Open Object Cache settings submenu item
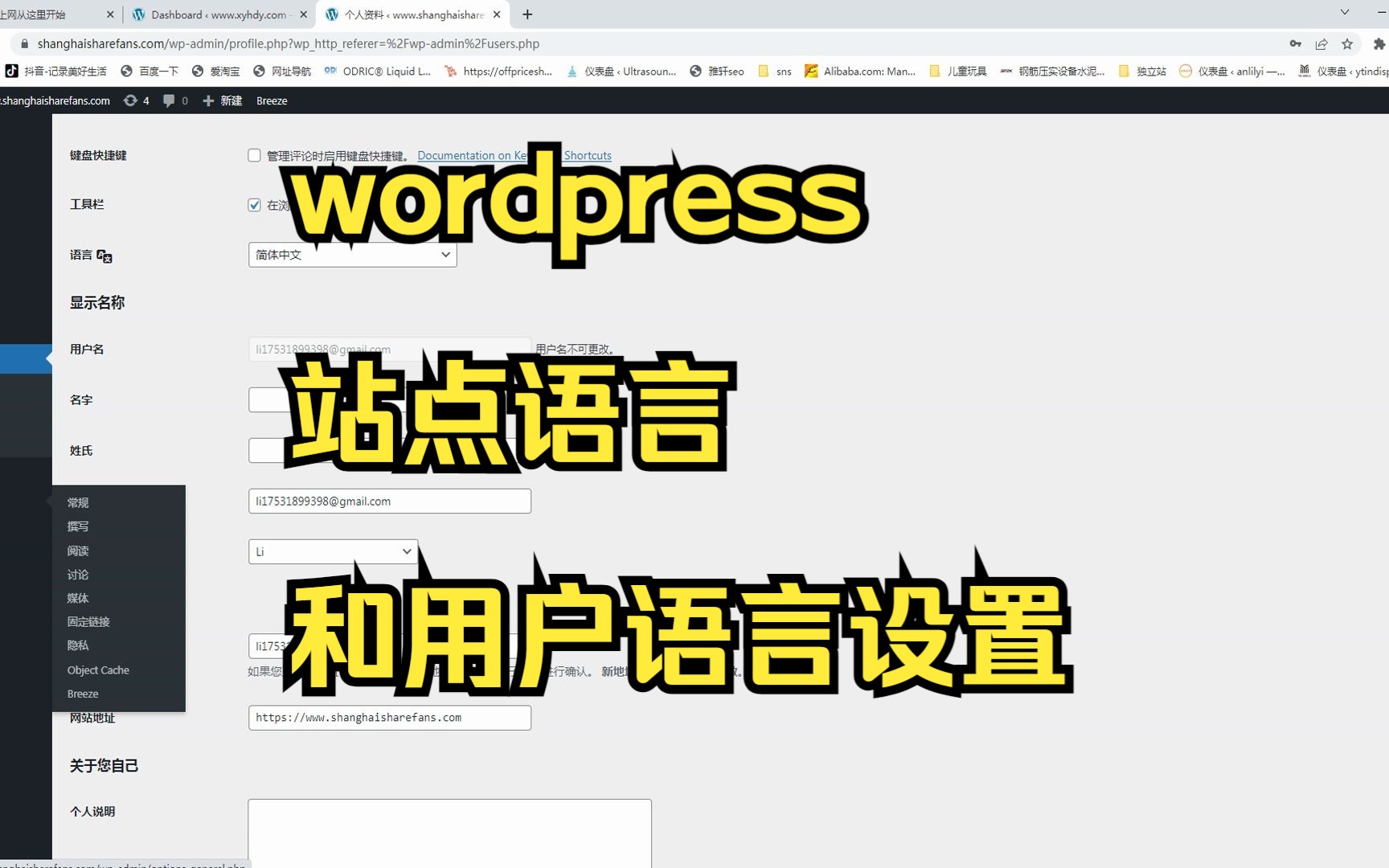 pos(98,669)
